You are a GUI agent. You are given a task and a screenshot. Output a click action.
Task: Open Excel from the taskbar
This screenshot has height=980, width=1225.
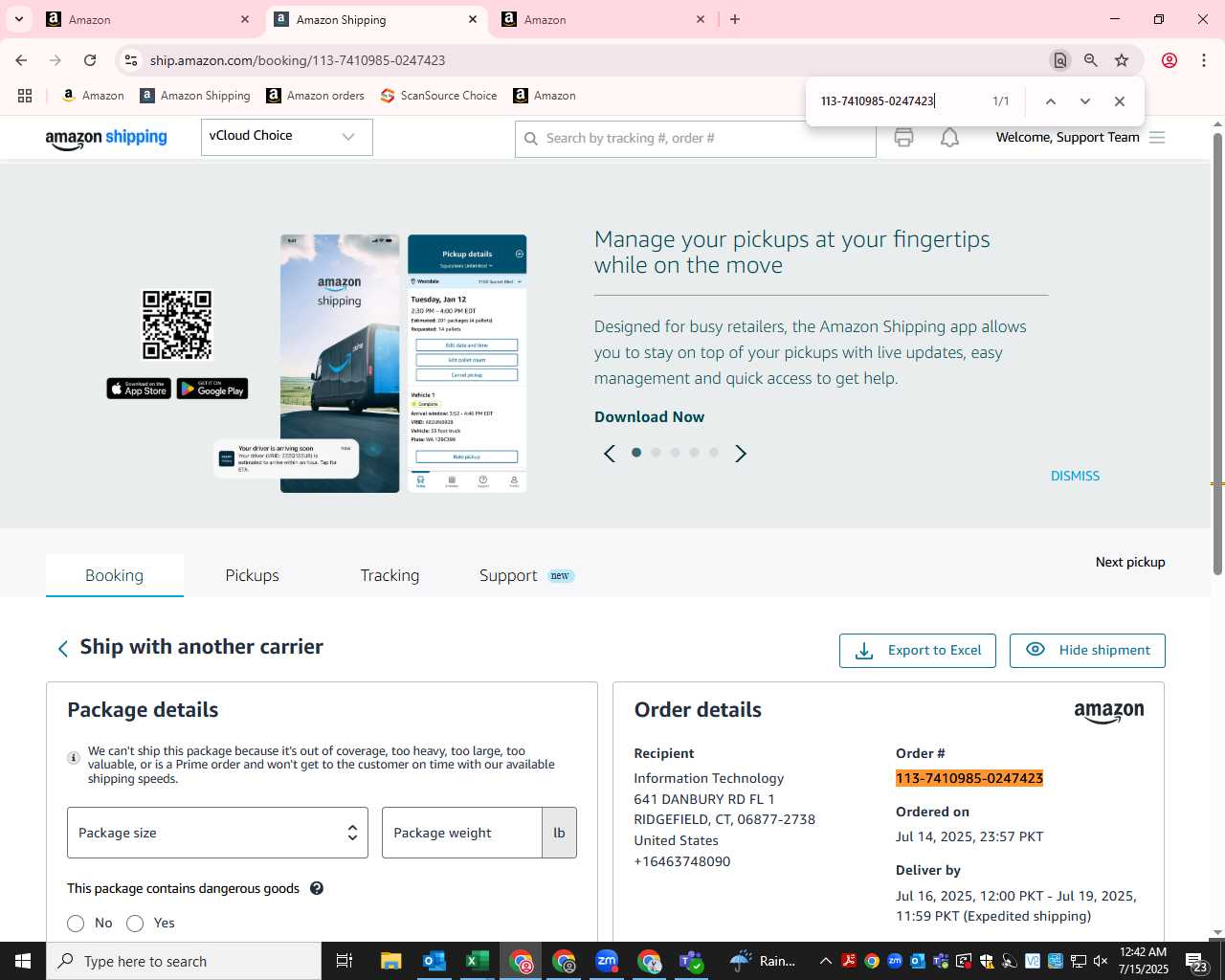478,961
